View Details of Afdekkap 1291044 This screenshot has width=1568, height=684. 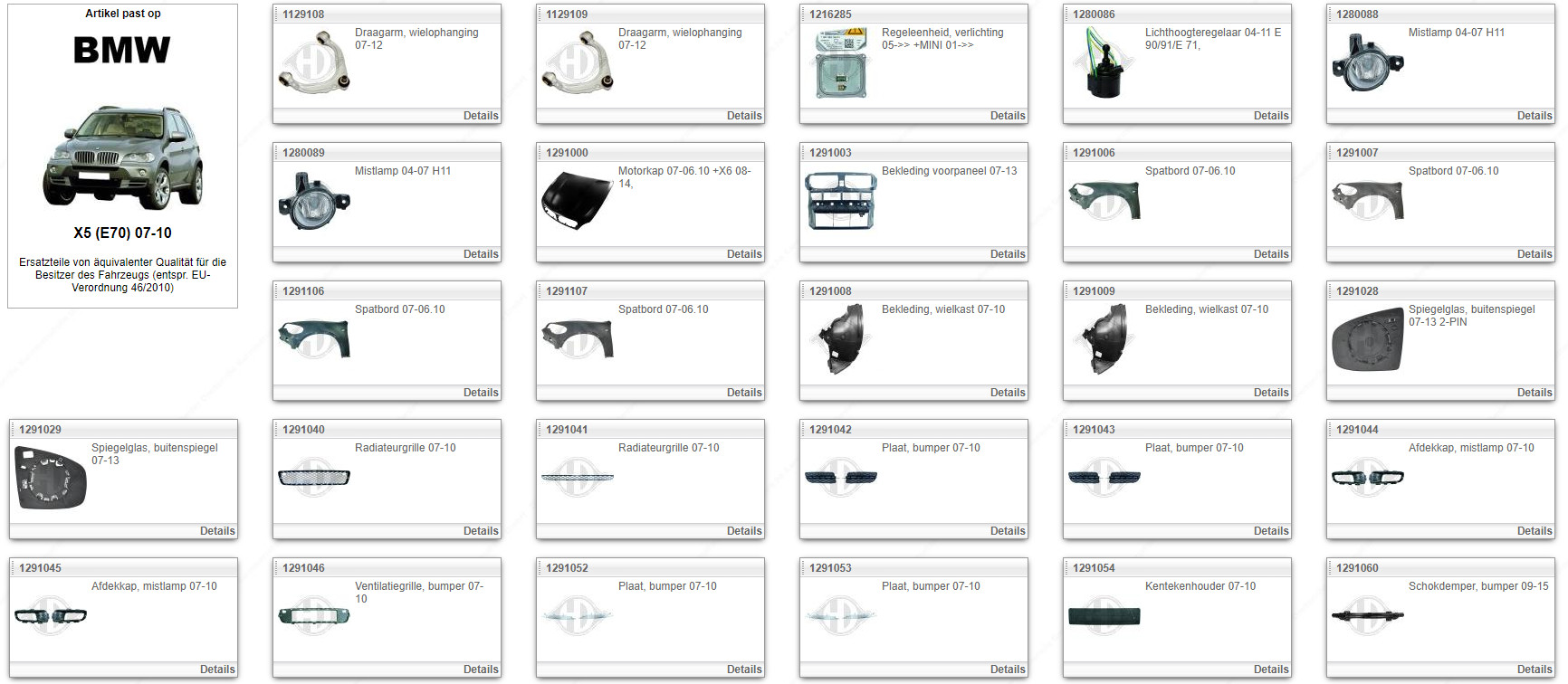(x=1535, y=531)
